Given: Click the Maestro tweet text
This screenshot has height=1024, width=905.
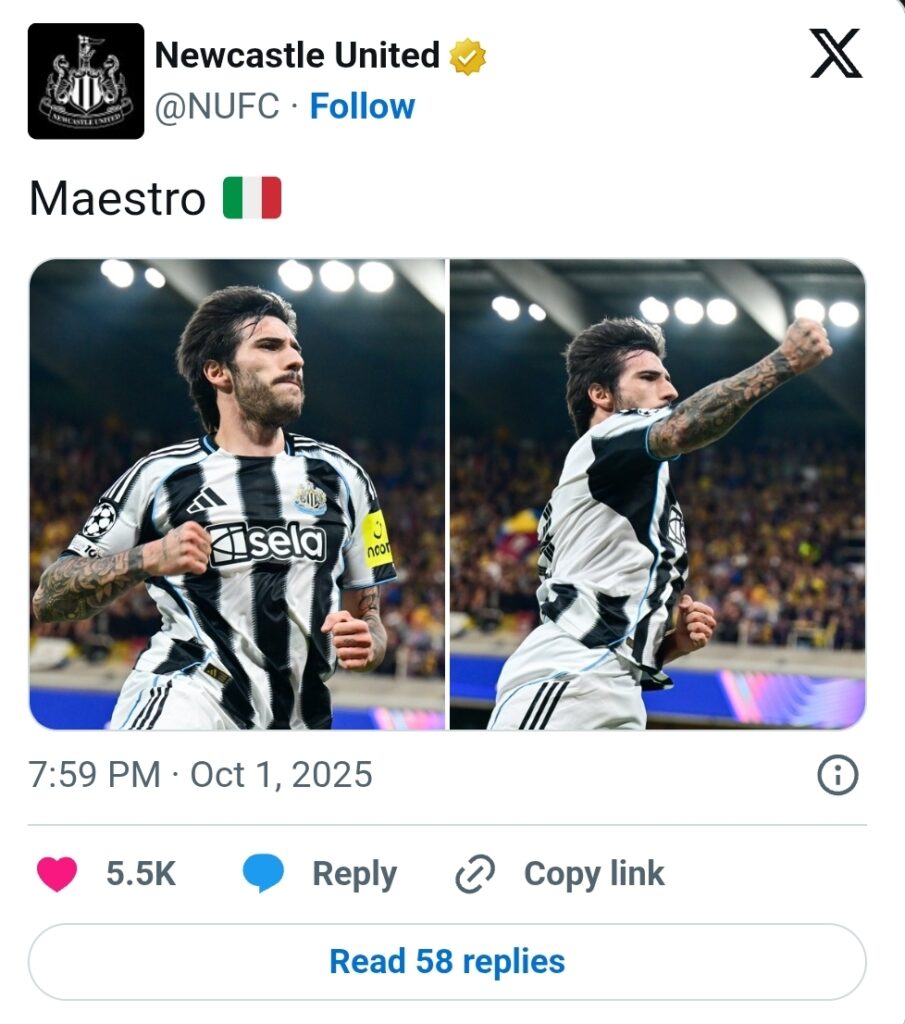Looking at the screenshot, I should pyautogui.click(x=117, y=198).
